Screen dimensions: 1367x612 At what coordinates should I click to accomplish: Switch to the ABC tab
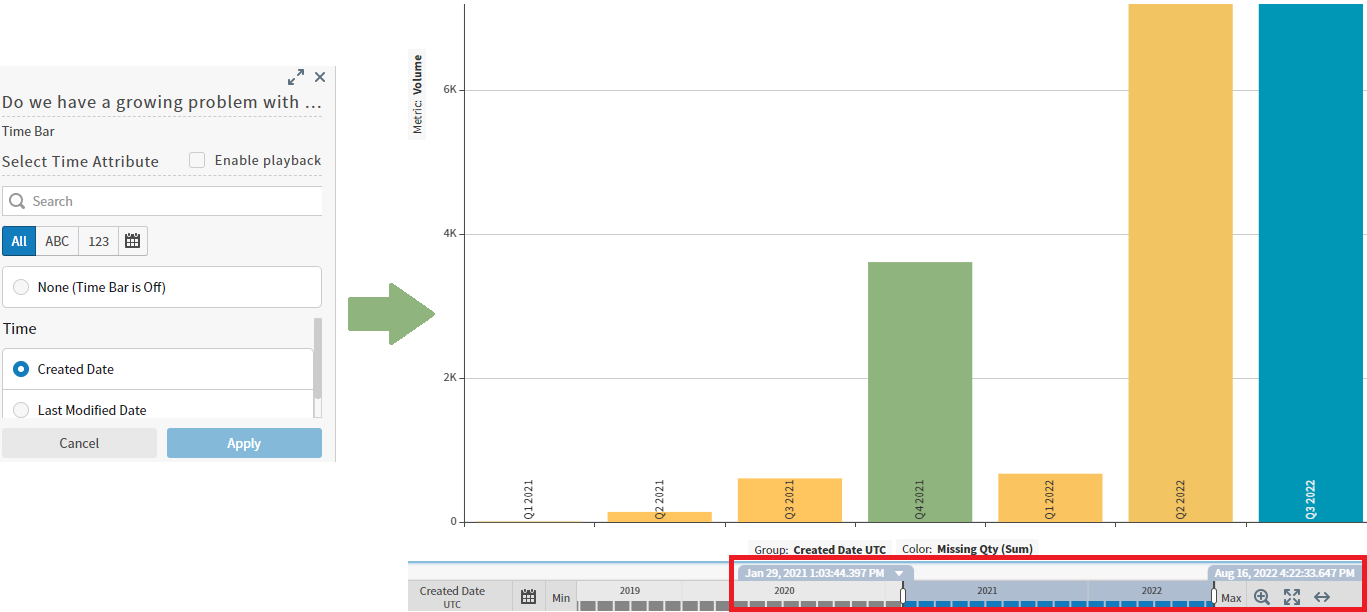56,240
